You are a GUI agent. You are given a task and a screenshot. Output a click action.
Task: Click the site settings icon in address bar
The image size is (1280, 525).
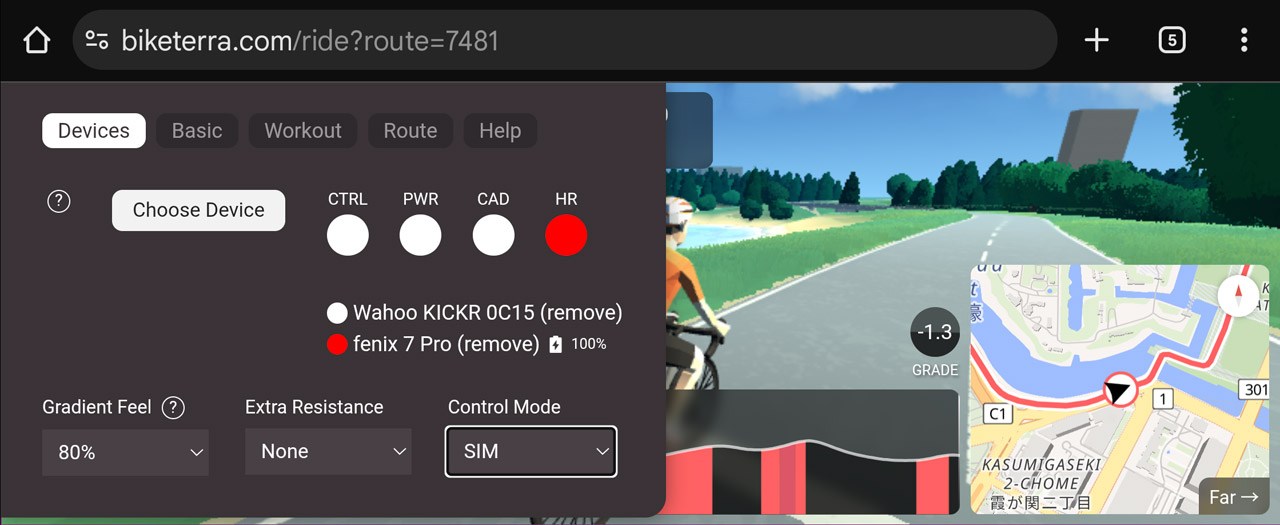pos(97,40)
